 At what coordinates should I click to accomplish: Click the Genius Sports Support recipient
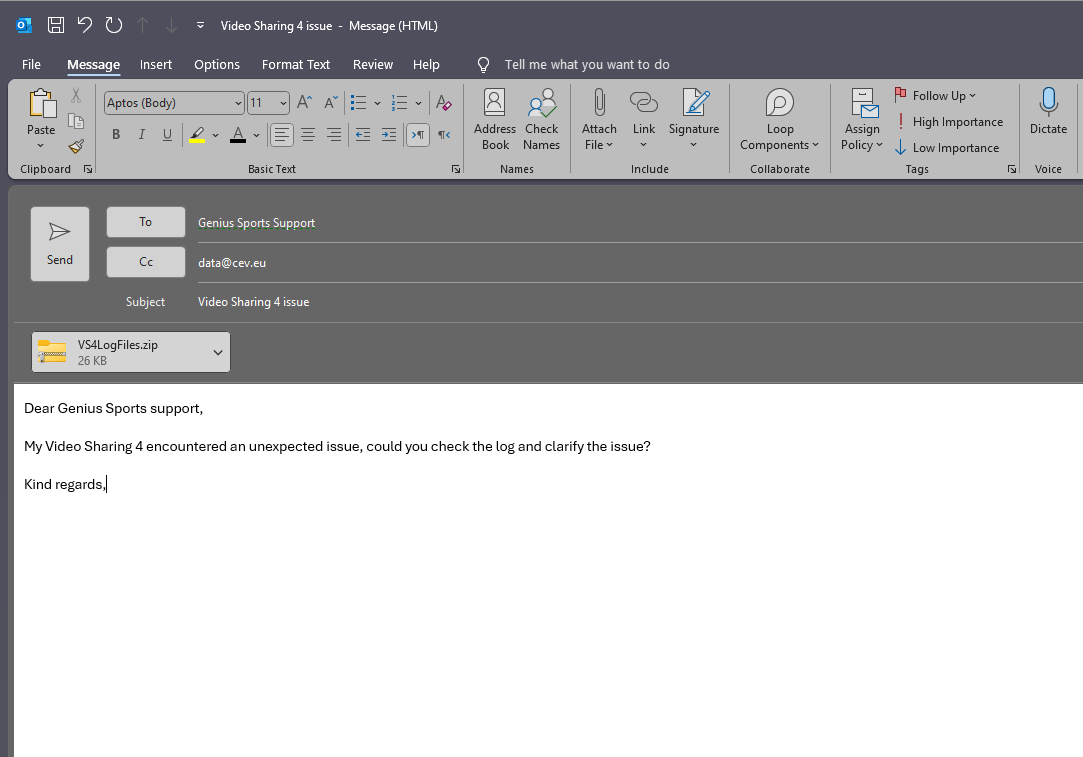256,223
